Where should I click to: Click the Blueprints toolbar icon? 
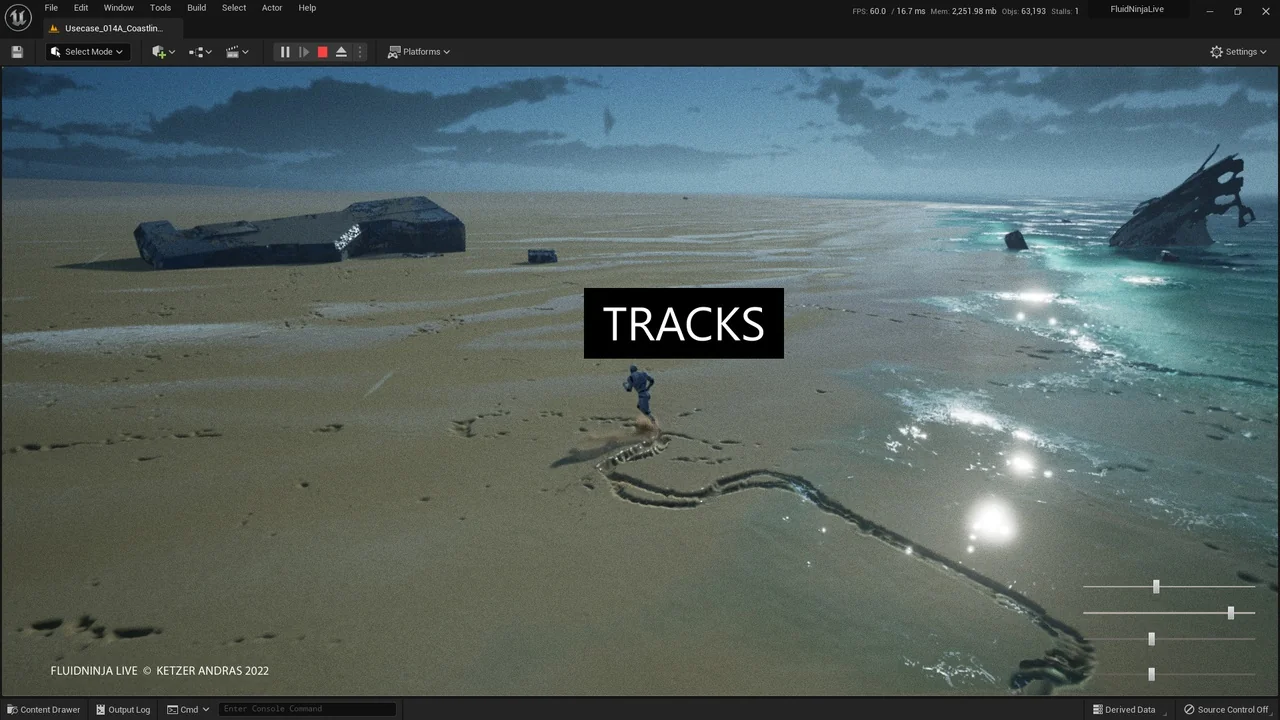pyautogui.click(x=198, y=51)
